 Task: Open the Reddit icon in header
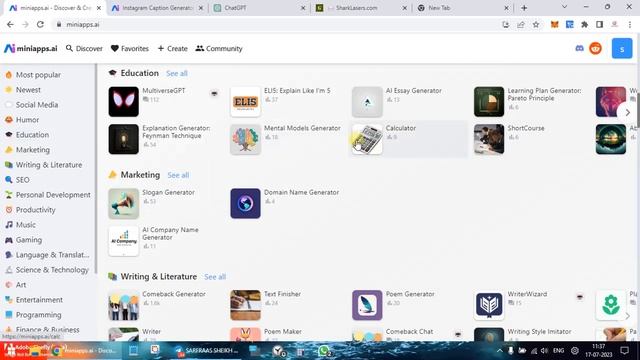click(596, 49)
